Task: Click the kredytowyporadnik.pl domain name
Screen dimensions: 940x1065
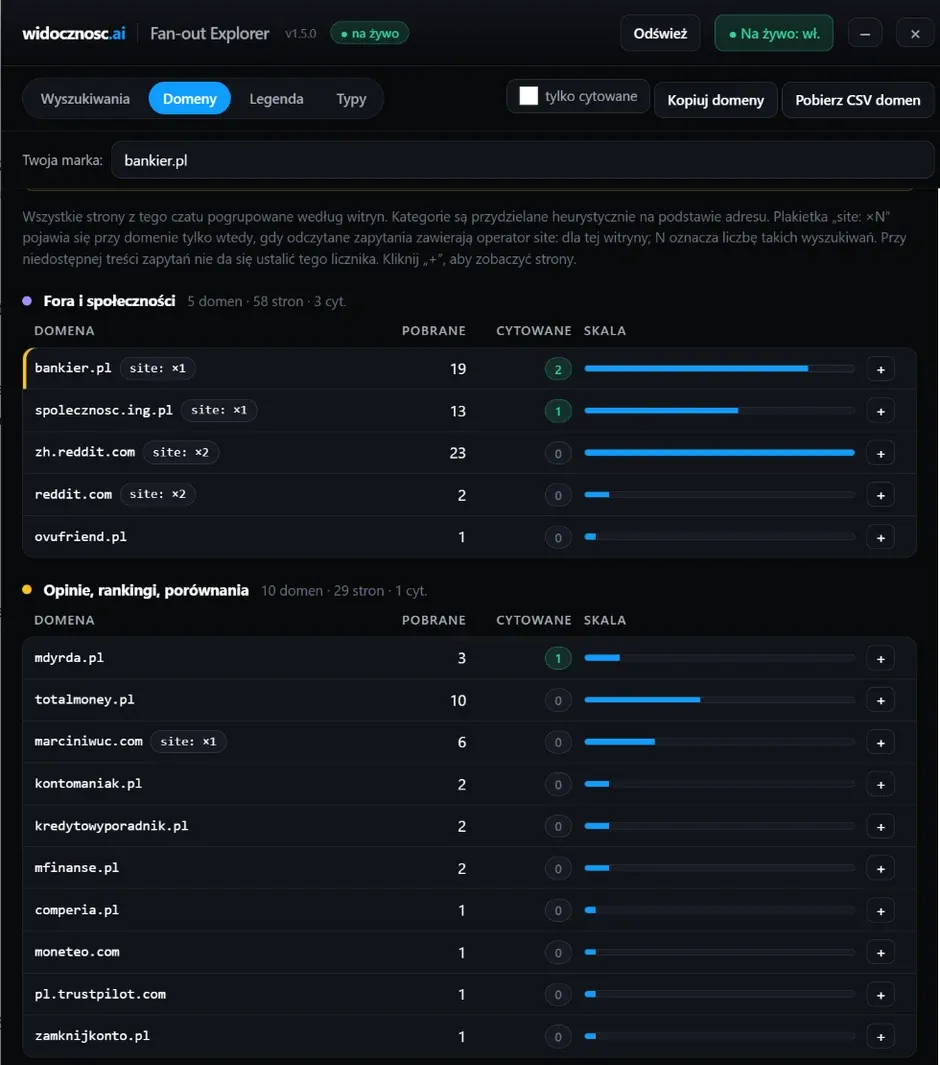Action: pos(111,826)
